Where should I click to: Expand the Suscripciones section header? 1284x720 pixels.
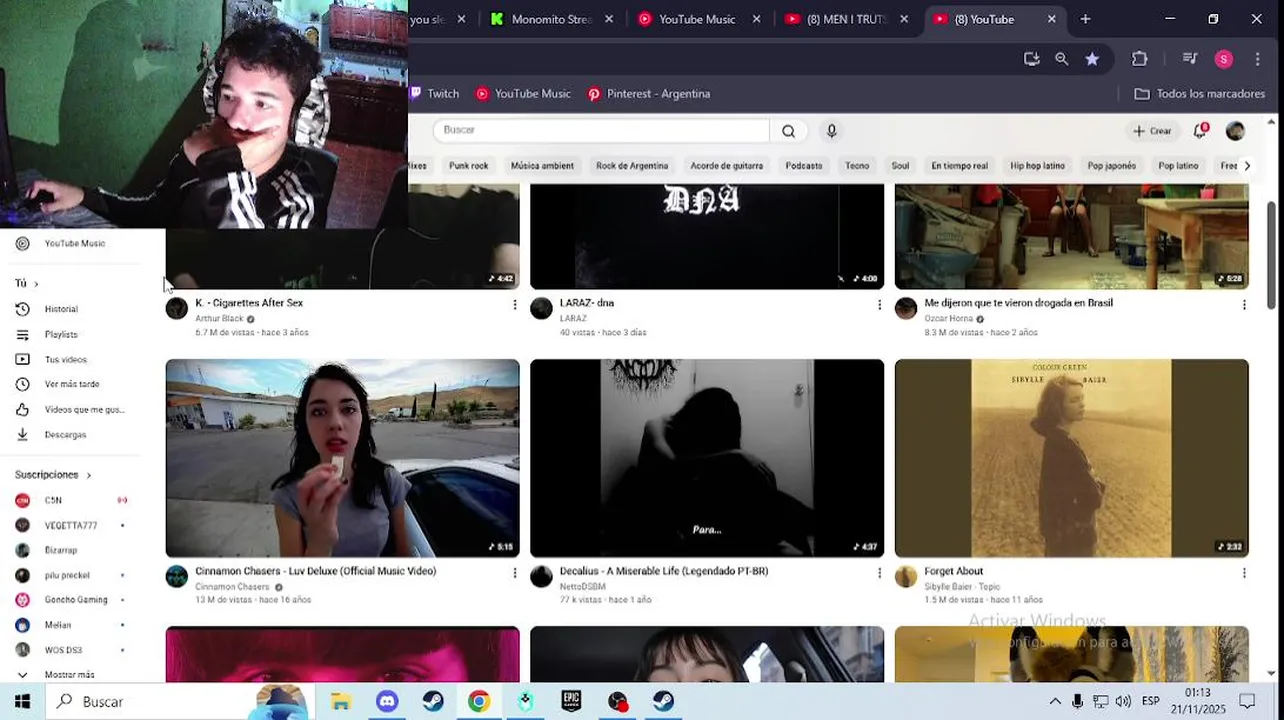(x=52, y=475)
